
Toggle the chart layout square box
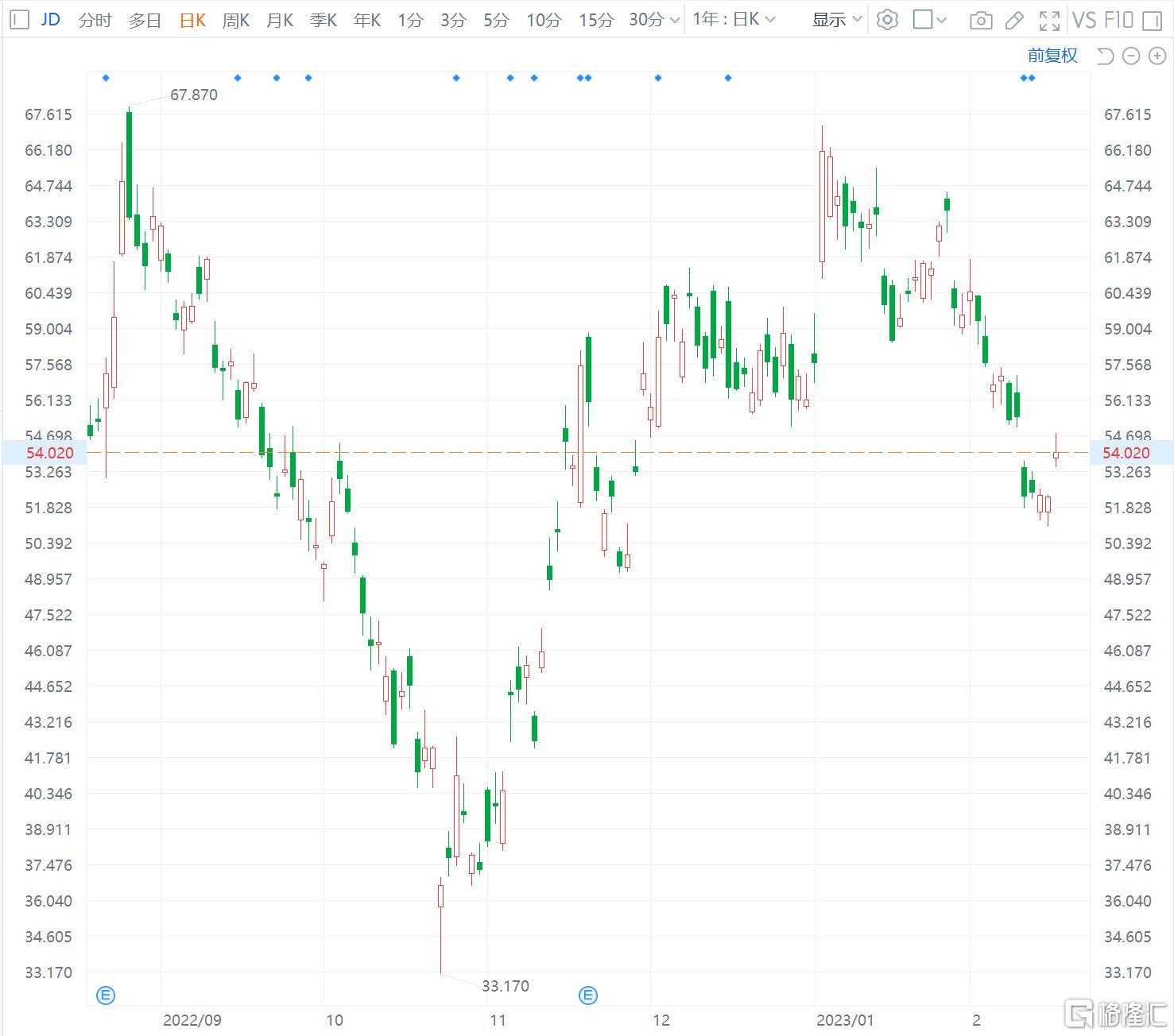click(923, 20)
